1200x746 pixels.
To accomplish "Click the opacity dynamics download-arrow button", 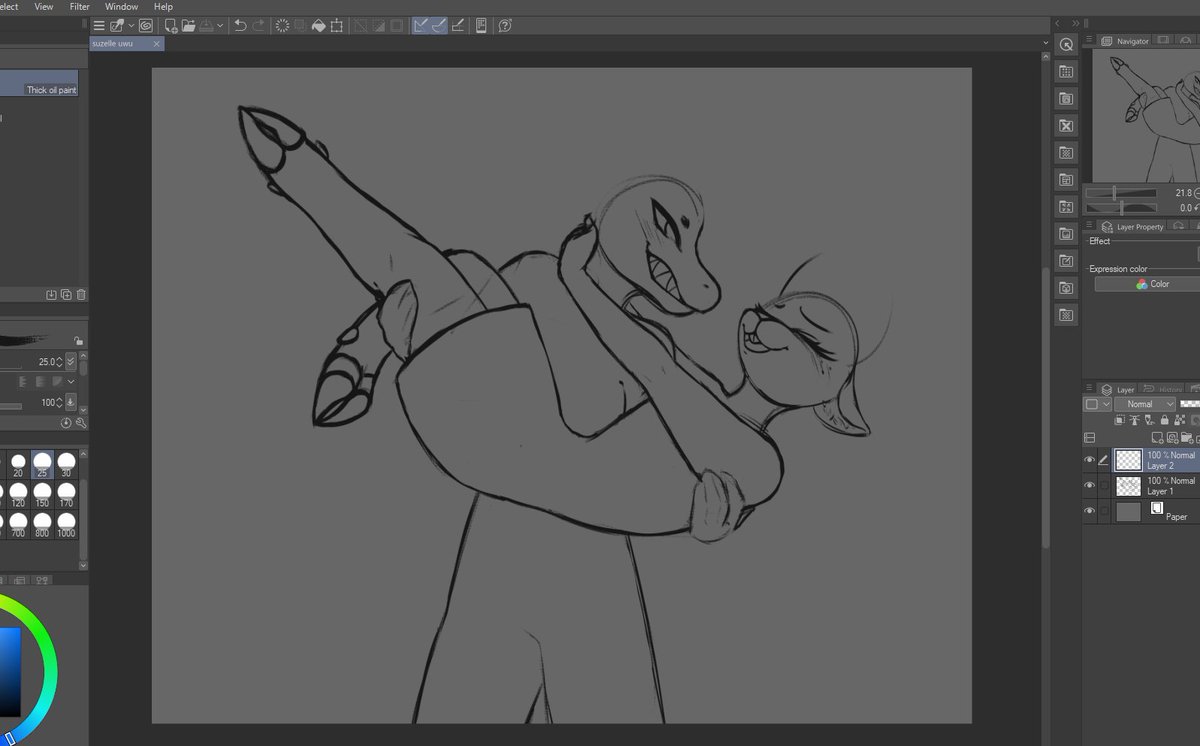I will pyautogui.click(x=71, y=402).
